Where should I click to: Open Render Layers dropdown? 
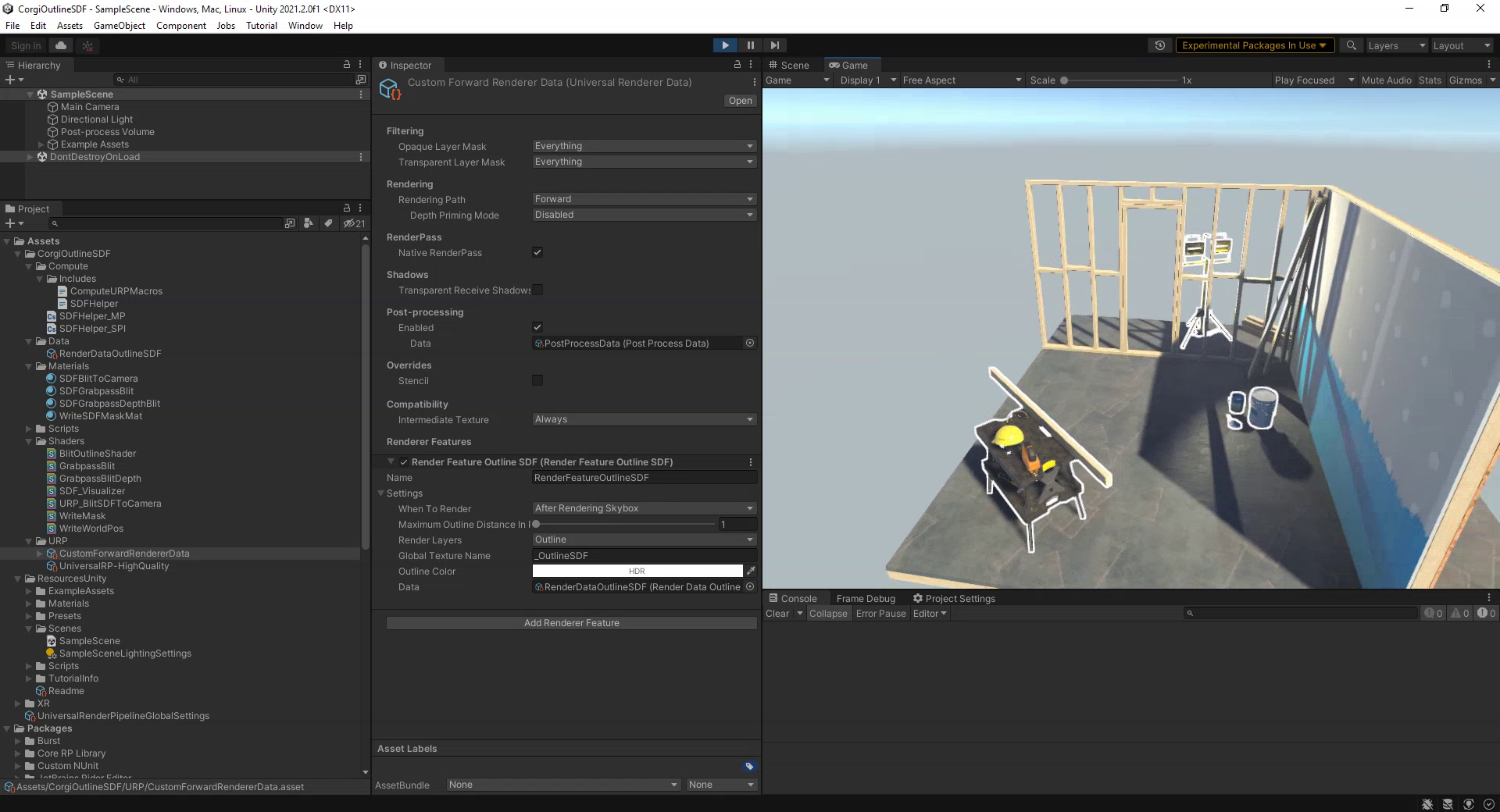pos(645,540)
